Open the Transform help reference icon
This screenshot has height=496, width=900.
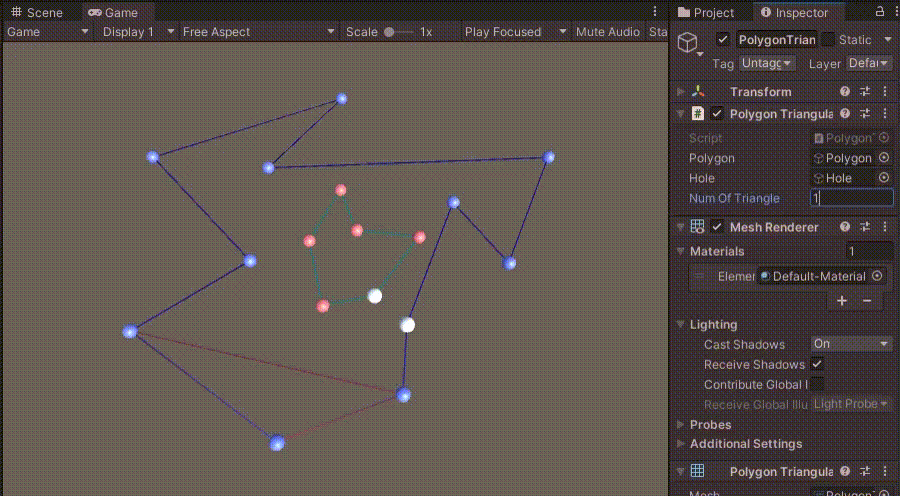click(x=845, y=91)
